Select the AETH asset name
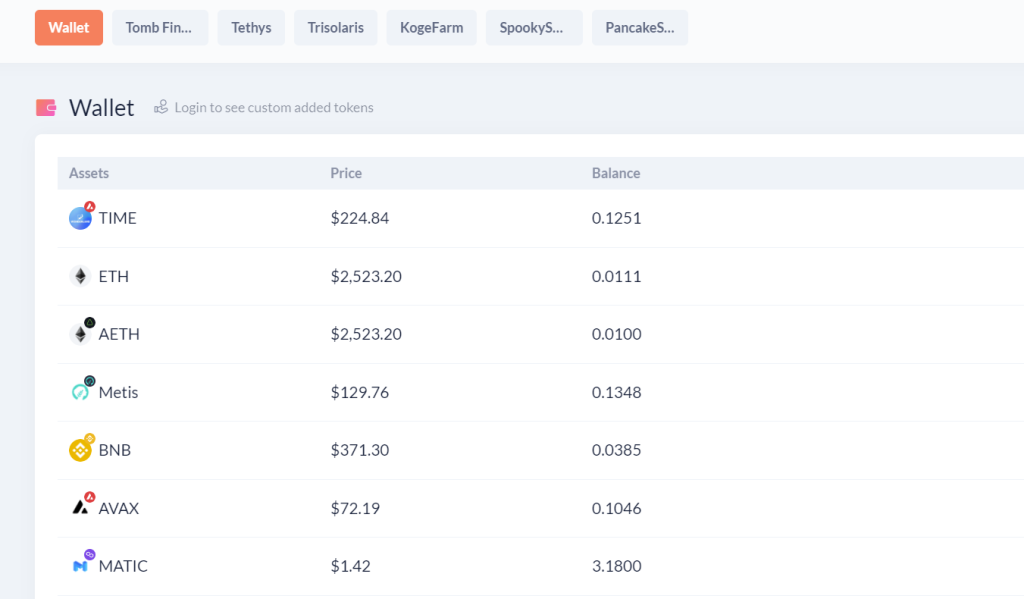1024x599 pixels. [119, 334]
